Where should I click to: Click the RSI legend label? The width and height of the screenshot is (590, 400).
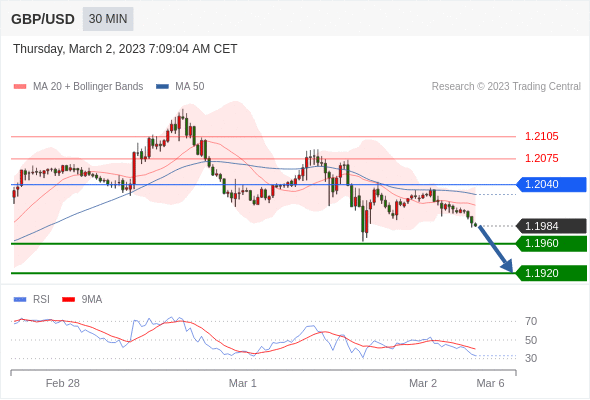(41, 300)
